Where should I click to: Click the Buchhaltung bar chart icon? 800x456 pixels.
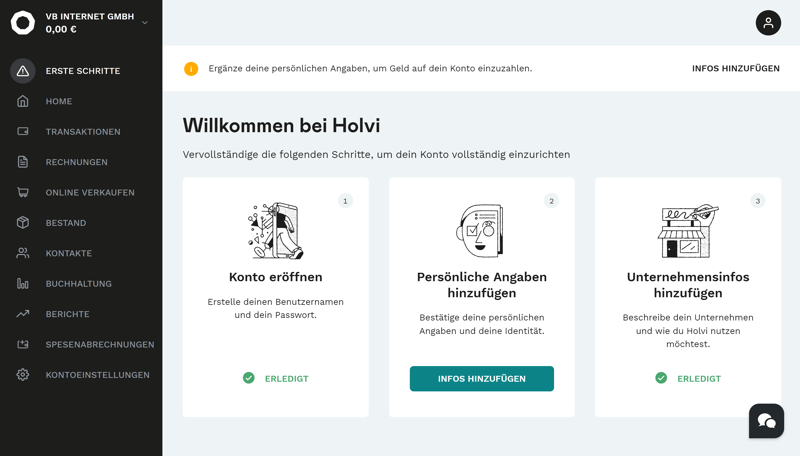point(23,284)
